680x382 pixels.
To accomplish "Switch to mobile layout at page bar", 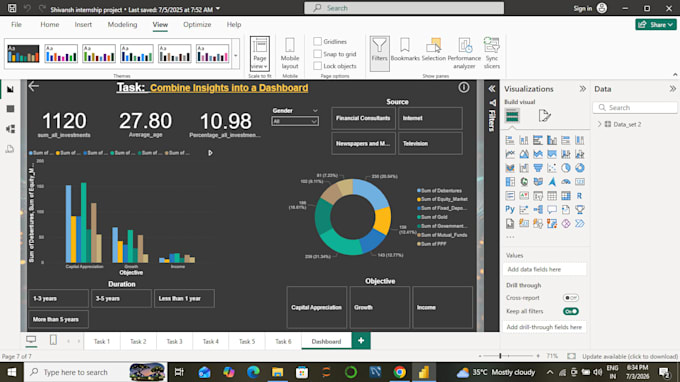I will tap(53, 340).
